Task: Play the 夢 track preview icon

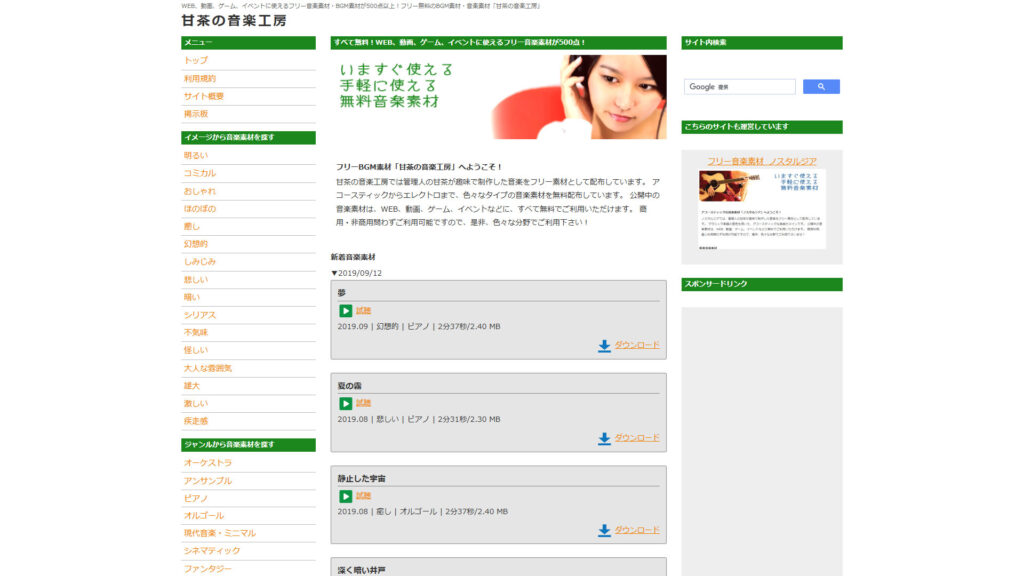Action: point(345,311)
